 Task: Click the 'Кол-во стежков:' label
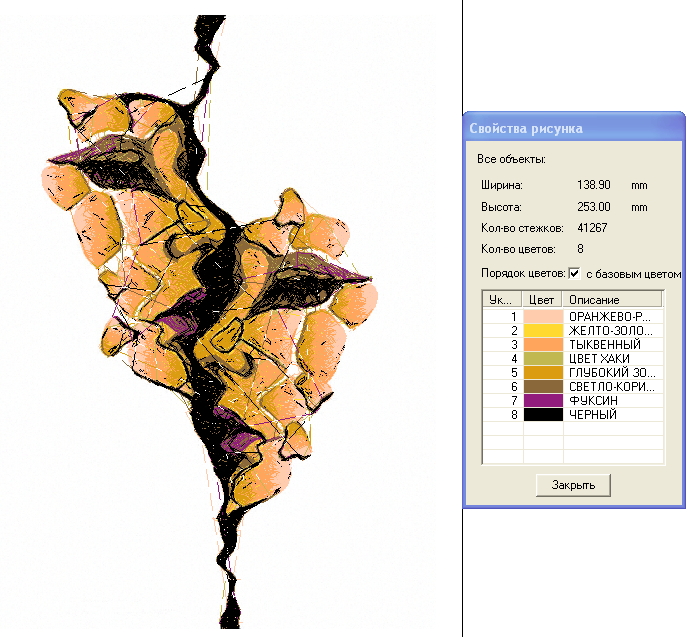pos(522,228)
